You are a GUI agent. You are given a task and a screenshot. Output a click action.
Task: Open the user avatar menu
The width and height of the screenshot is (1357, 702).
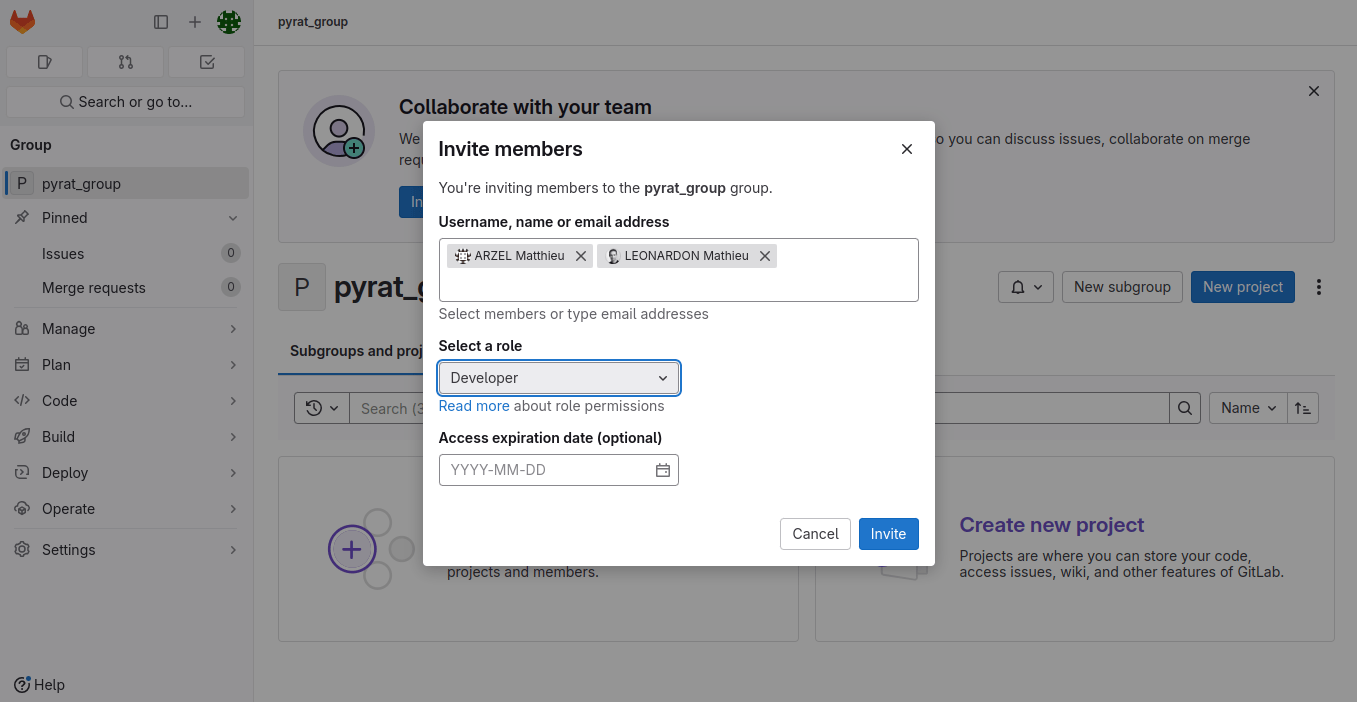[229, 22]
